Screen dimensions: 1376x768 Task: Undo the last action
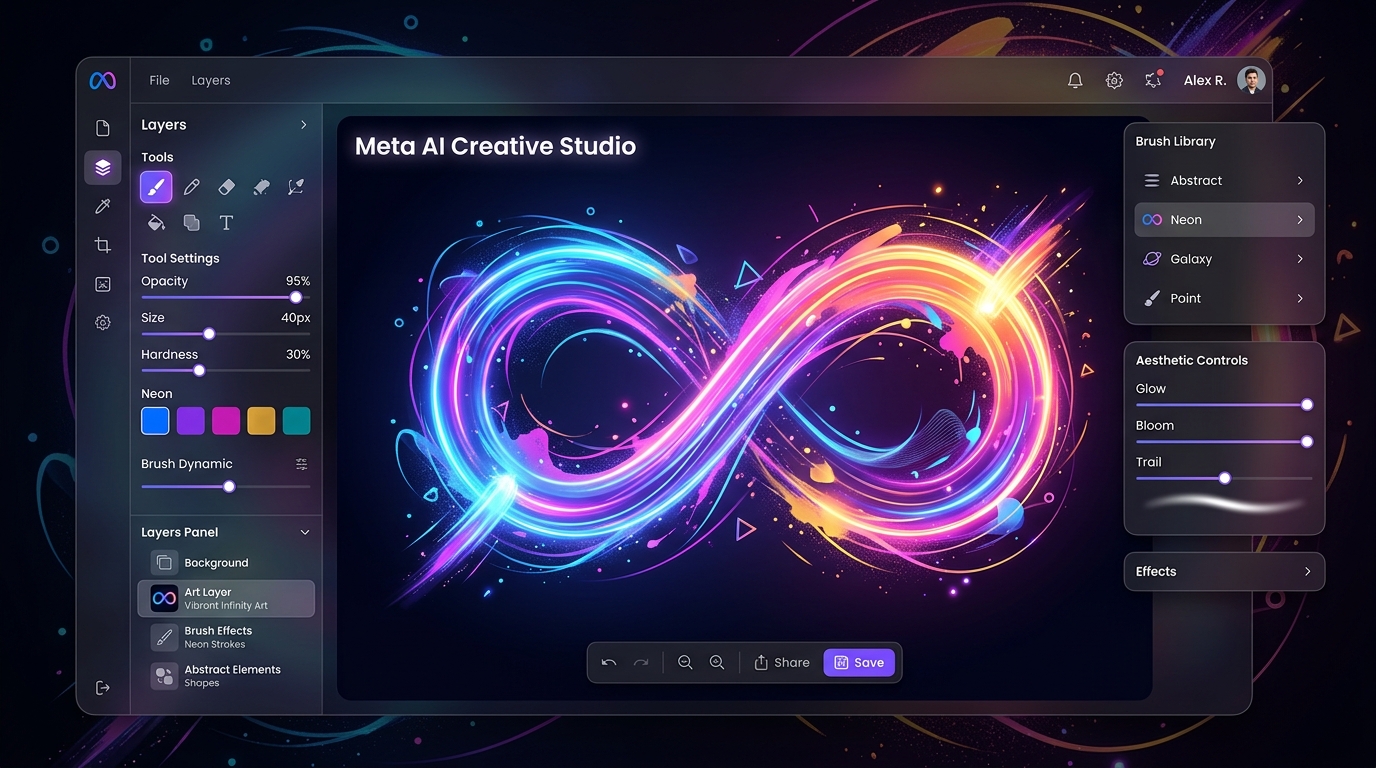tap(609, 662)
